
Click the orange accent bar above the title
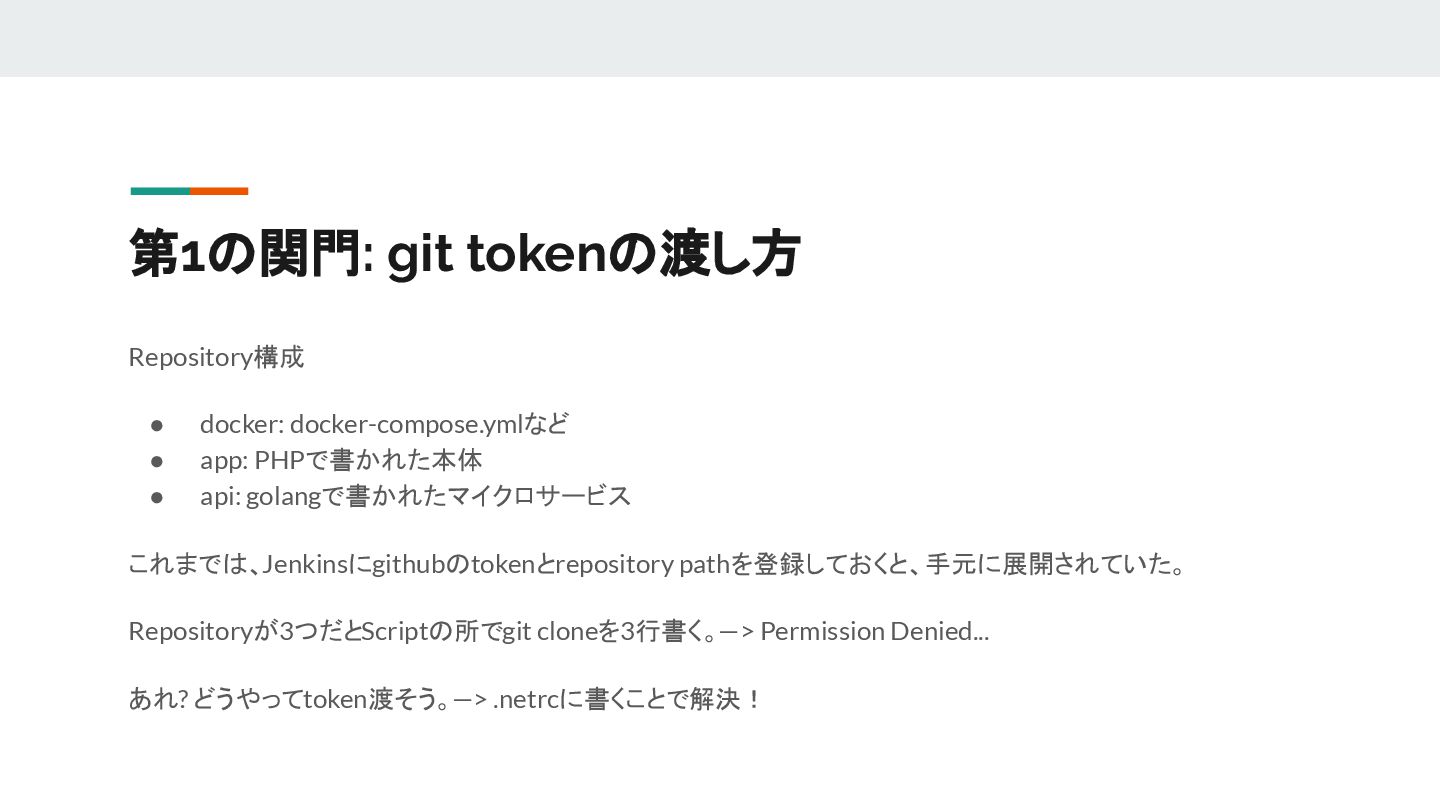219,191
